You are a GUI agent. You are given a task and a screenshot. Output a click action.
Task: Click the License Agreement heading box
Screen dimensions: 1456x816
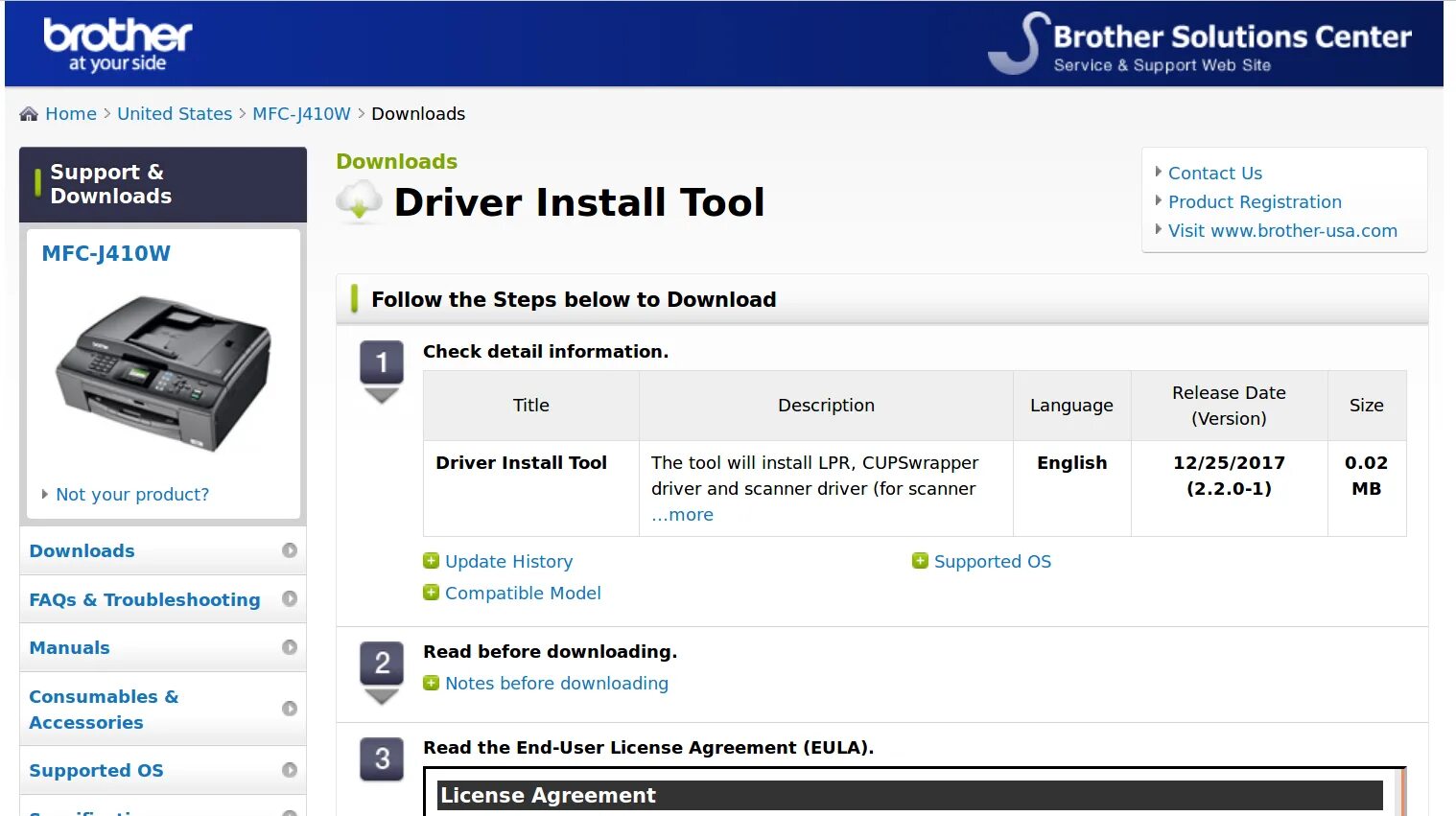click(x=909, y=796)
